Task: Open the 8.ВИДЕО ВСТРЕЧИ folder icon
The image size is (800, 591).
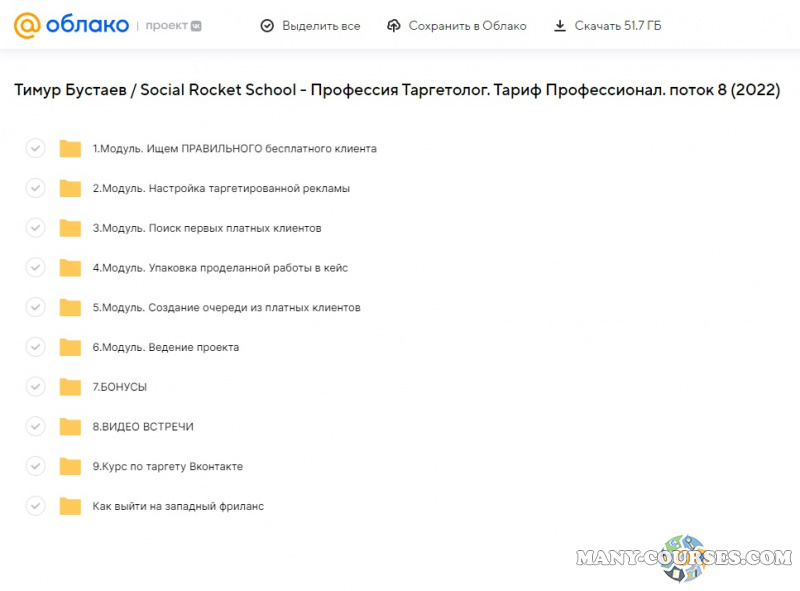Action: coord(70,427)
